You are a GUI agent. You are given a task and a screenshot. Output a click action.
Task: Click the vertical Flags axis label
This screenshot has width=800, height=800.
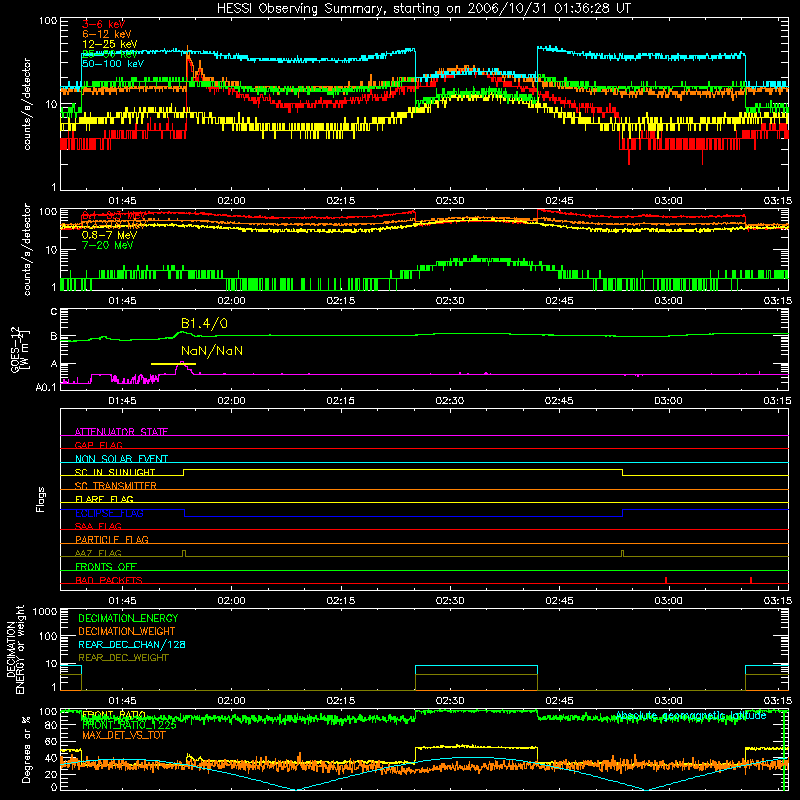pos(40,499)
